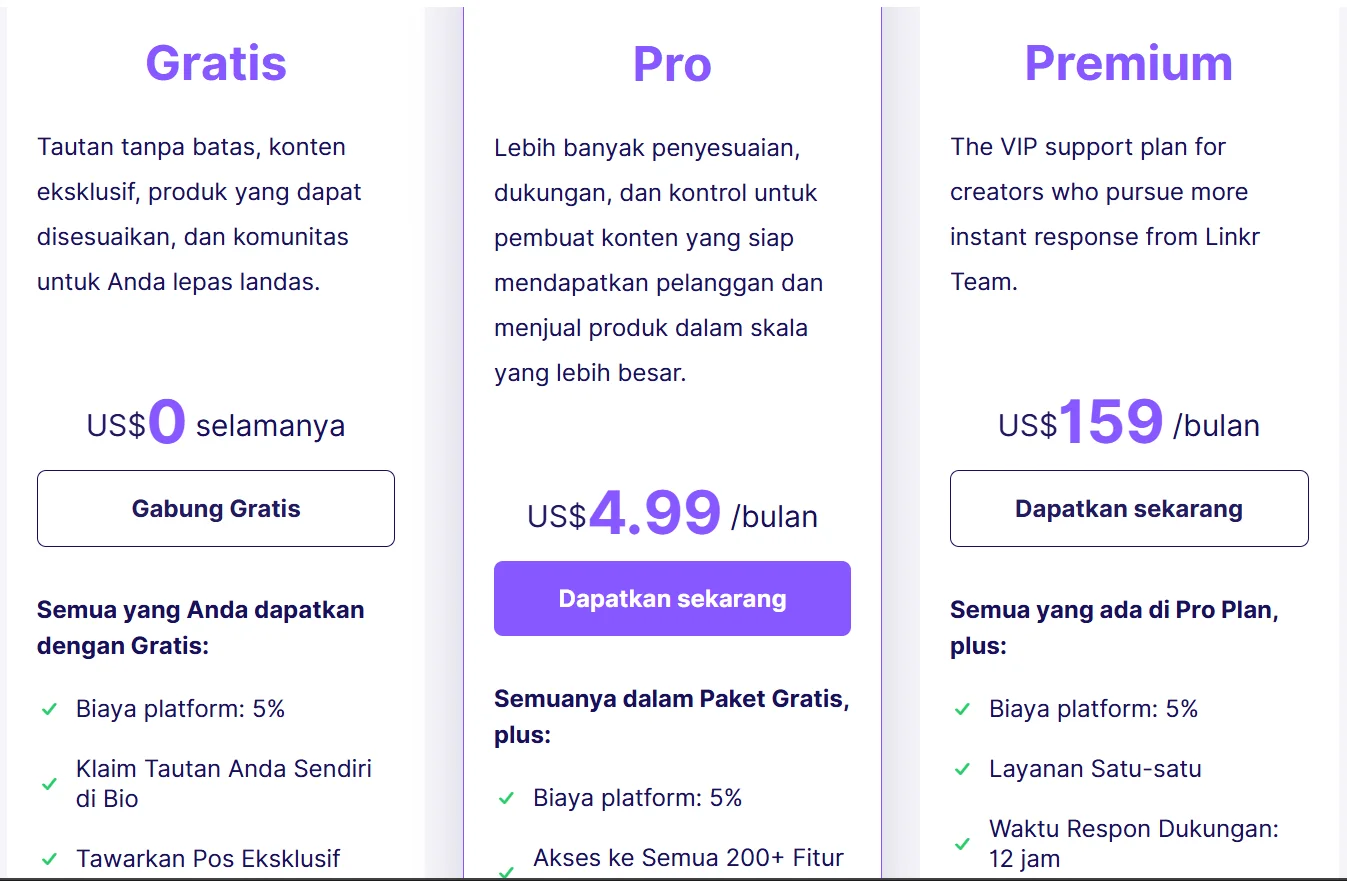Image resolution: width=1347 pixels, height=881 pixels.
Task: Click the checkmark beside Gratis Biaya platform: 5%
Action: pos(49,709)
